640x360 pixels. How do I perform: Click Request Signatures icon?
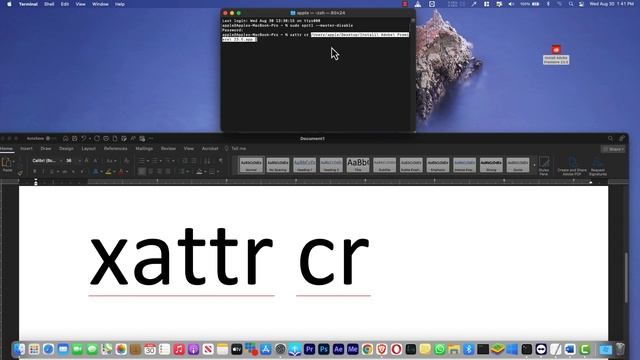[598, 167]
